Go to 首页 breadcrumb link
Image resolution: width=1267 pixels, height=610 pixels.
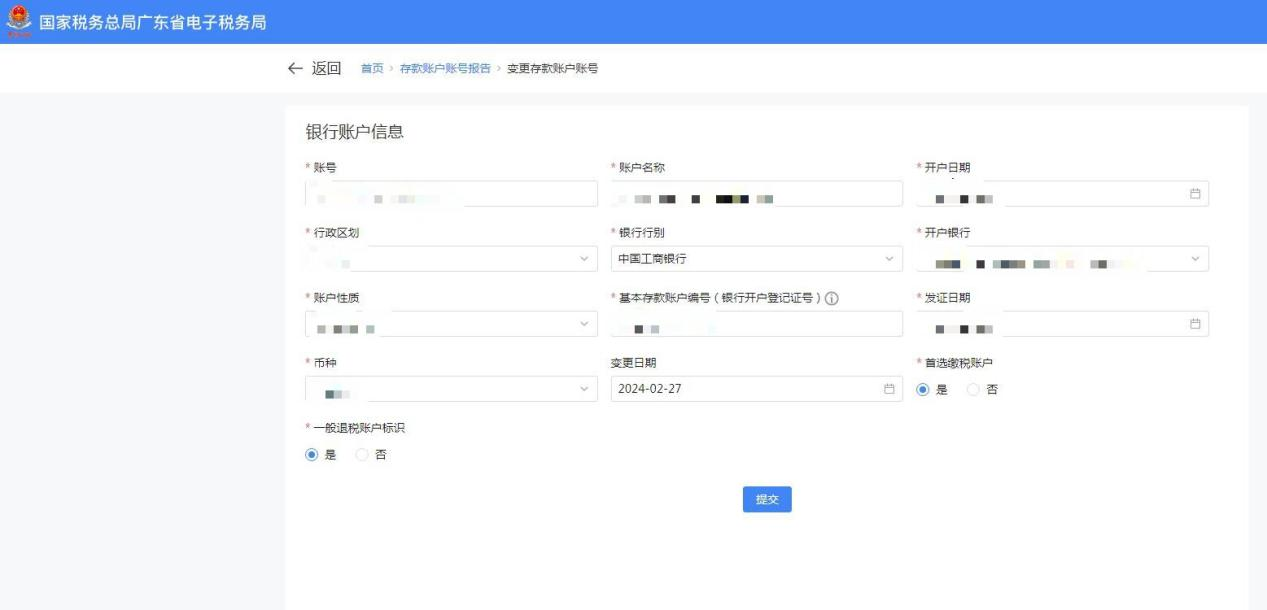pyautogui.click(x=372, y=69)
